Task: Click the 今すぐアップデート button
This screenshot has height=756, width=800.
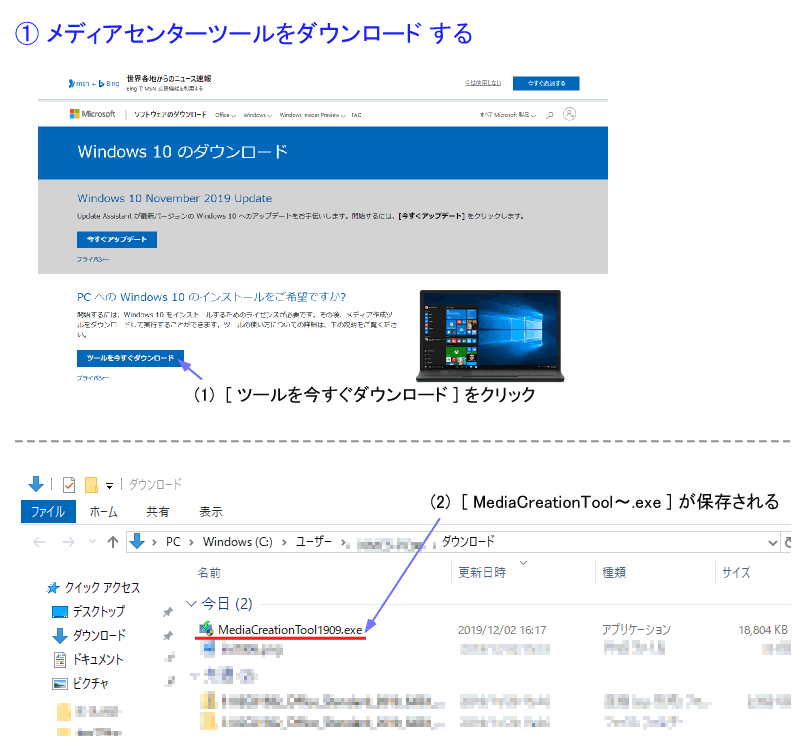Action: click(116, 240)
